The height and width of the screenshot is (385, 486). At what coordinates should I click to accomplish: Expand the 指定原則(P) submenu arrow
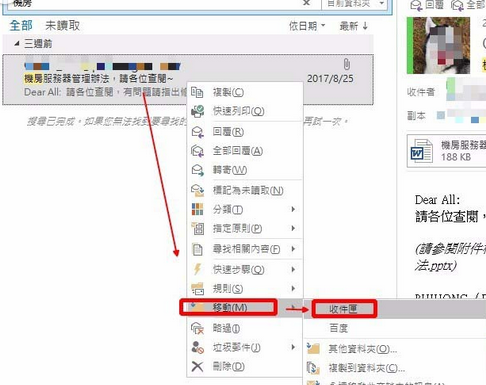click(293, 228)
